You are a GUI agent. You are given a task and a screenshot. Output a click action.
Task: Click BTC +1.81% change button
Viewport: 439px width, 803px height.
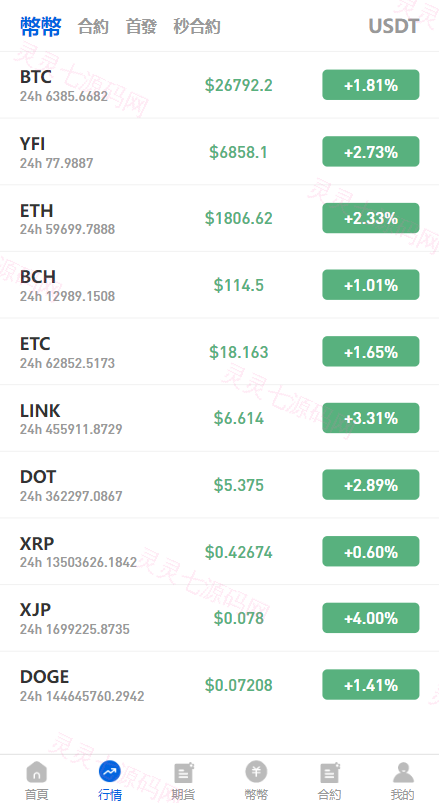[x=371, y=85]
